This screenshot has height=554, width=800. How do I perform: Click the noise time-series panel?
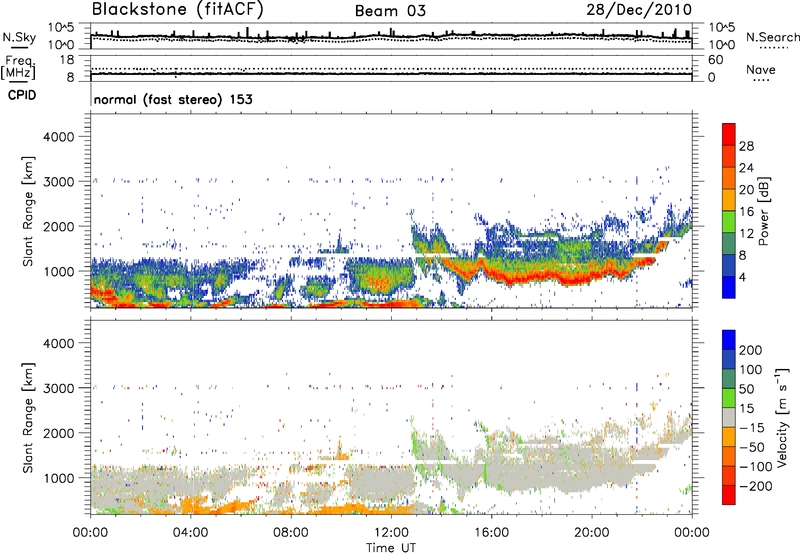point(391,36)
